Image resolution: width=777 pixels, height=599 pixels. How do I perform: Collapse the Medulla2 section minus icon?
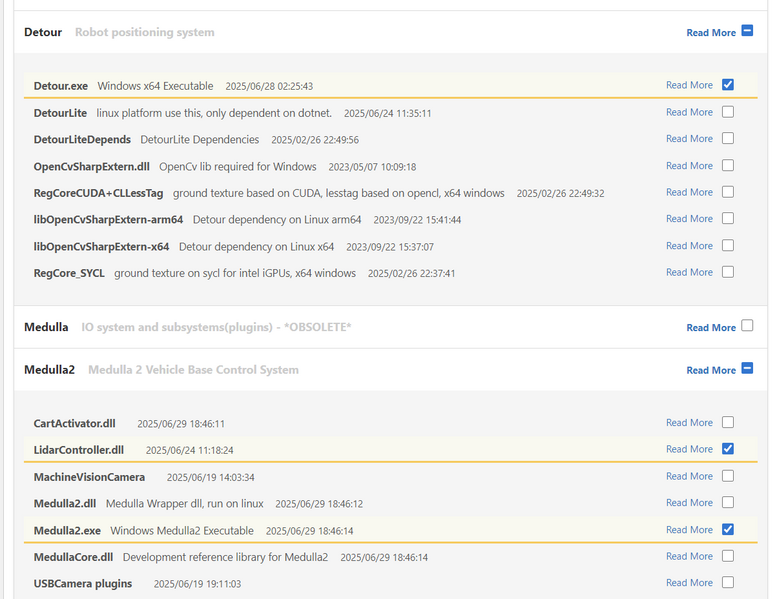pyautogui.click(x=747, y=369)
